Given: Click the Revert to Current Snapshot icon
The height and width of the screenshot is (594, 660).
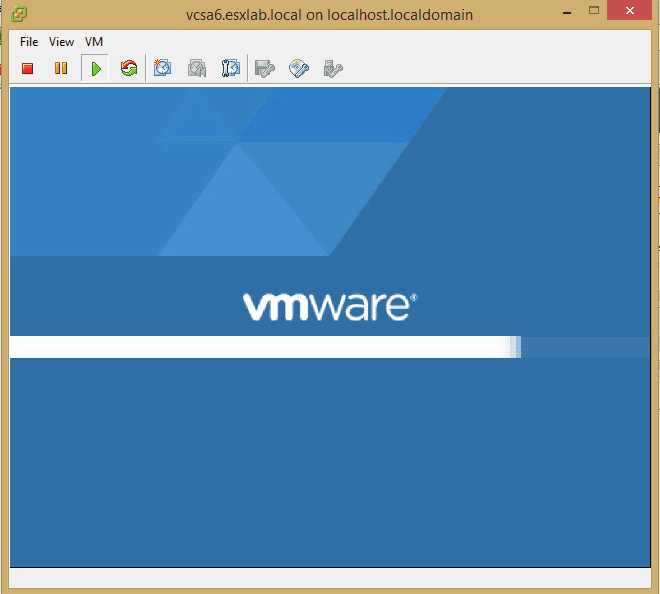Looking at the screenshot, I should [x=197, y=68].
